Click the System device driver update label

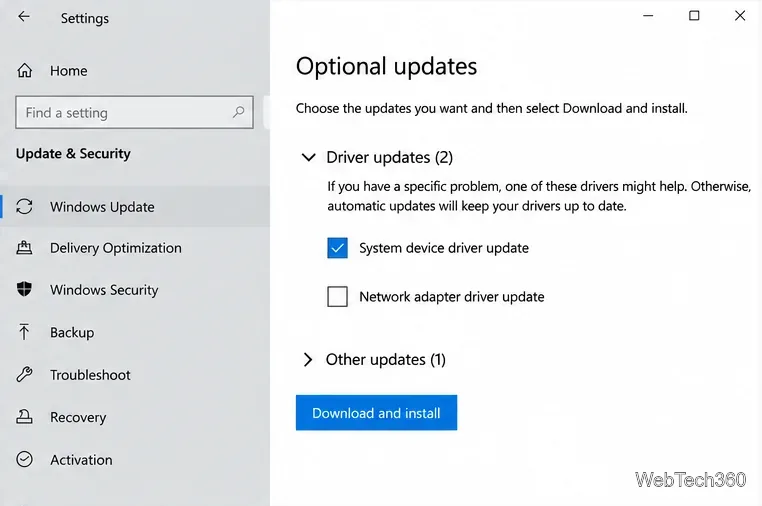point(444,248)
